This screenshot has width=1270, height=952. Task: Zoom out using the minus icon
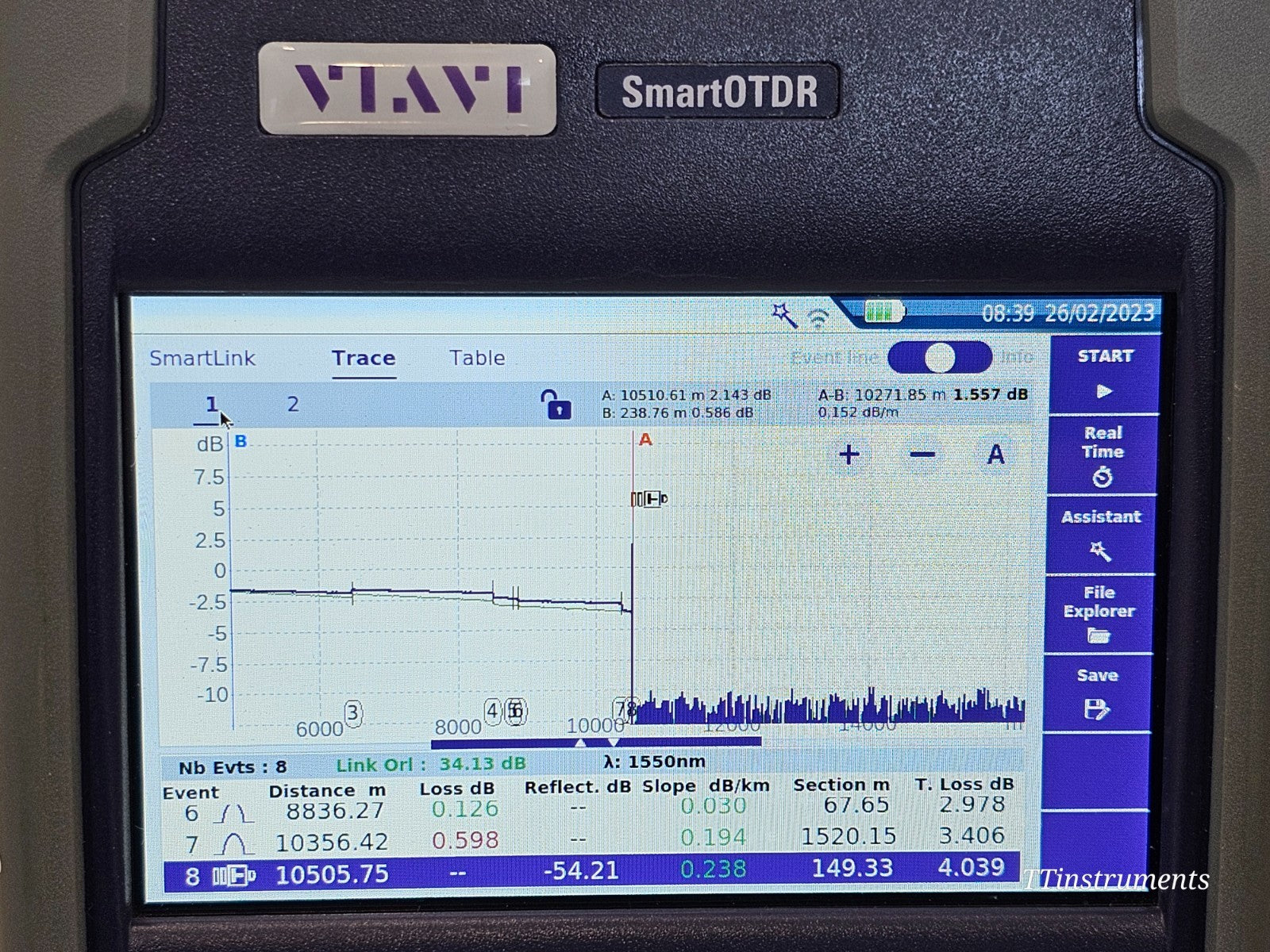coord(921,455)
